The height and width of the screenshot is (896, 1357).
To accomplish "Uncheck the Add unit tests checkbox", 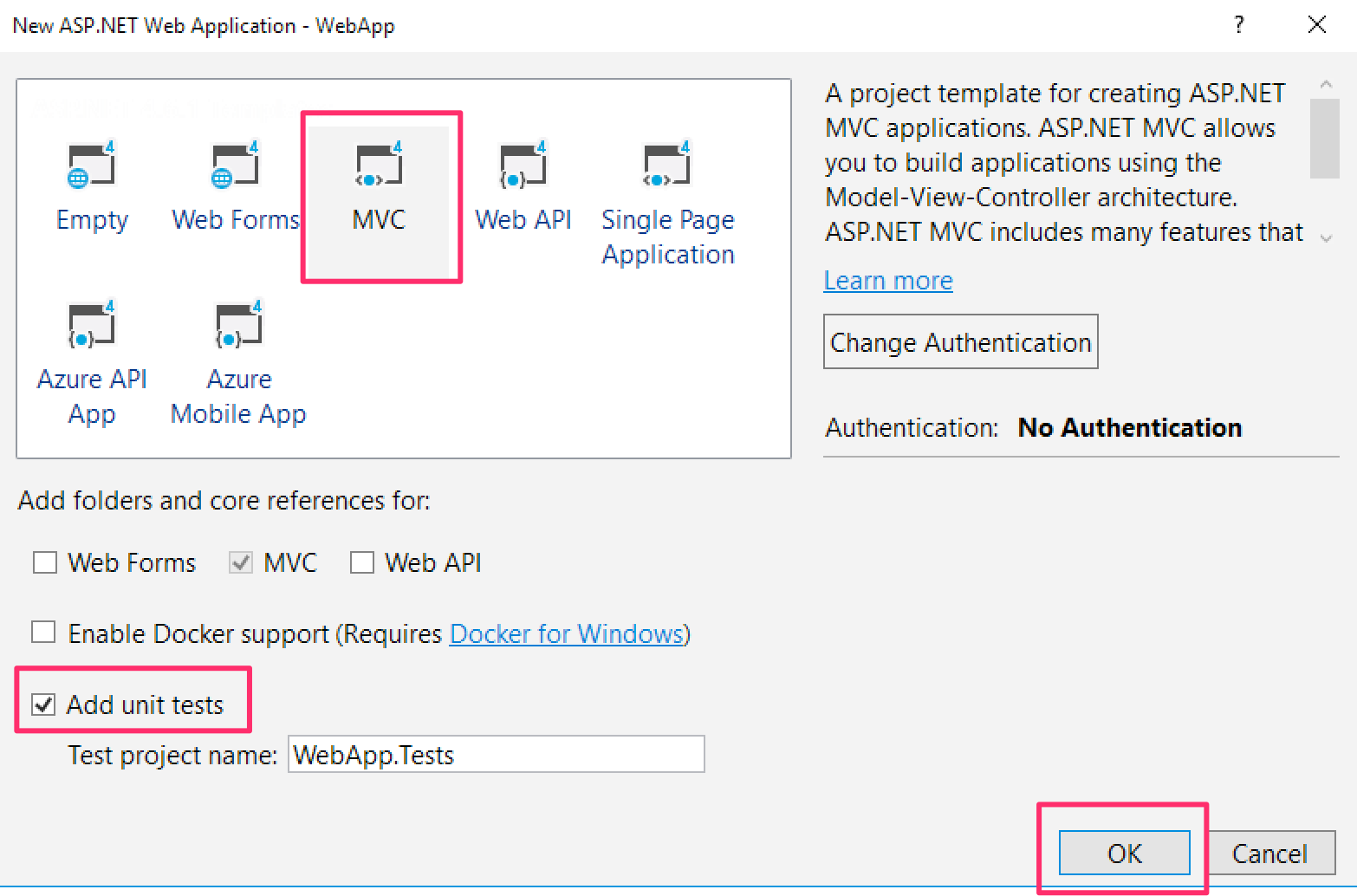I will click(43, 704).
